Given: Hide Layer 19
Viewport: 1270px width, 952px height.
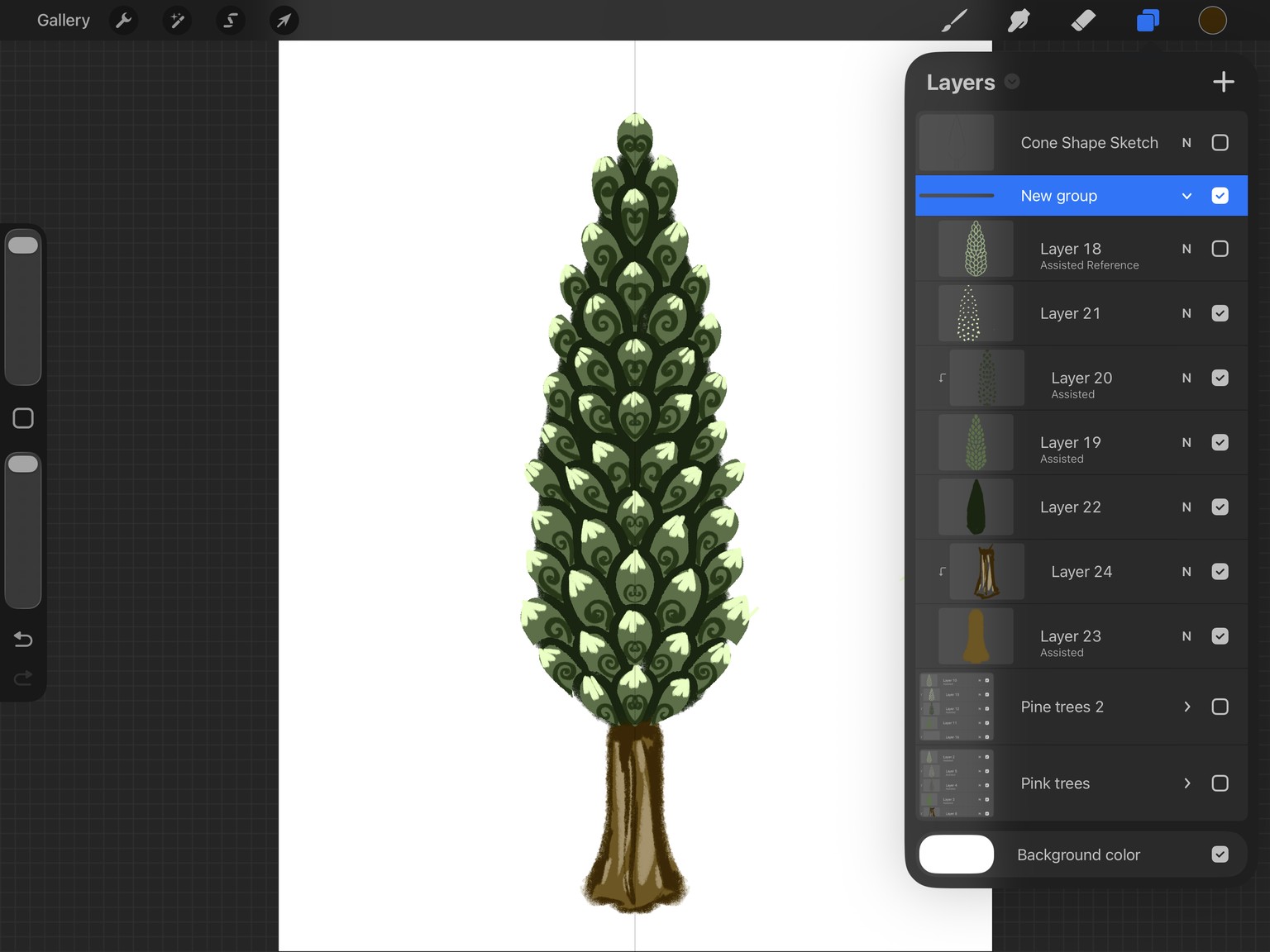Looking at the screenshot, I should (1220, 442).
